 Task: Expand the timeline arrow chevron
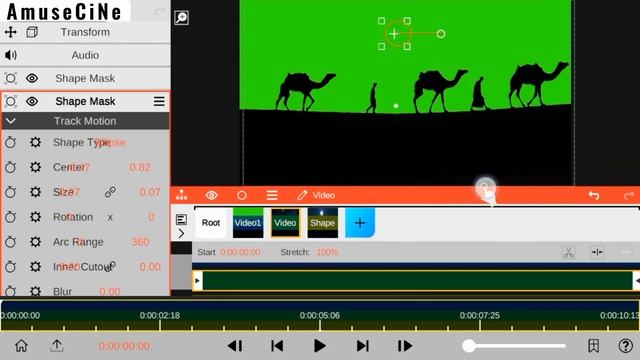coord(181,233)
